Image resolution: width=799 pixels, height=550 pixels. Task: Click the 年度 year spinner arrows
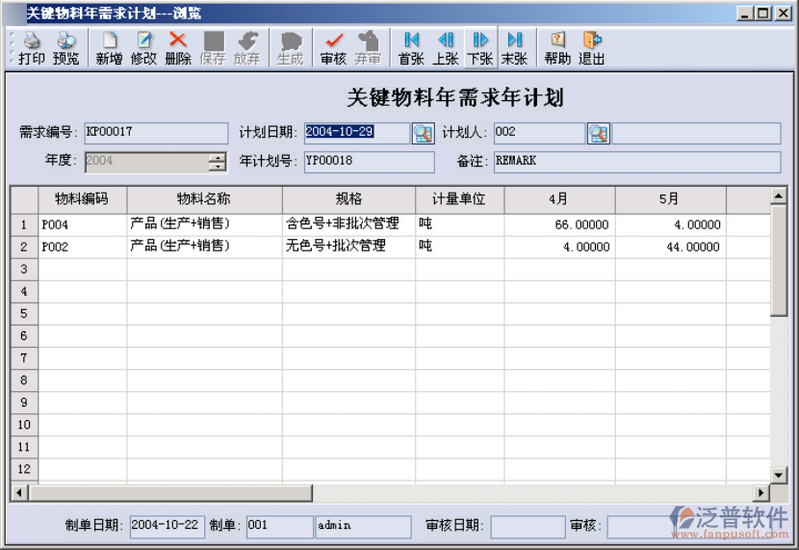tap(217, 161)
